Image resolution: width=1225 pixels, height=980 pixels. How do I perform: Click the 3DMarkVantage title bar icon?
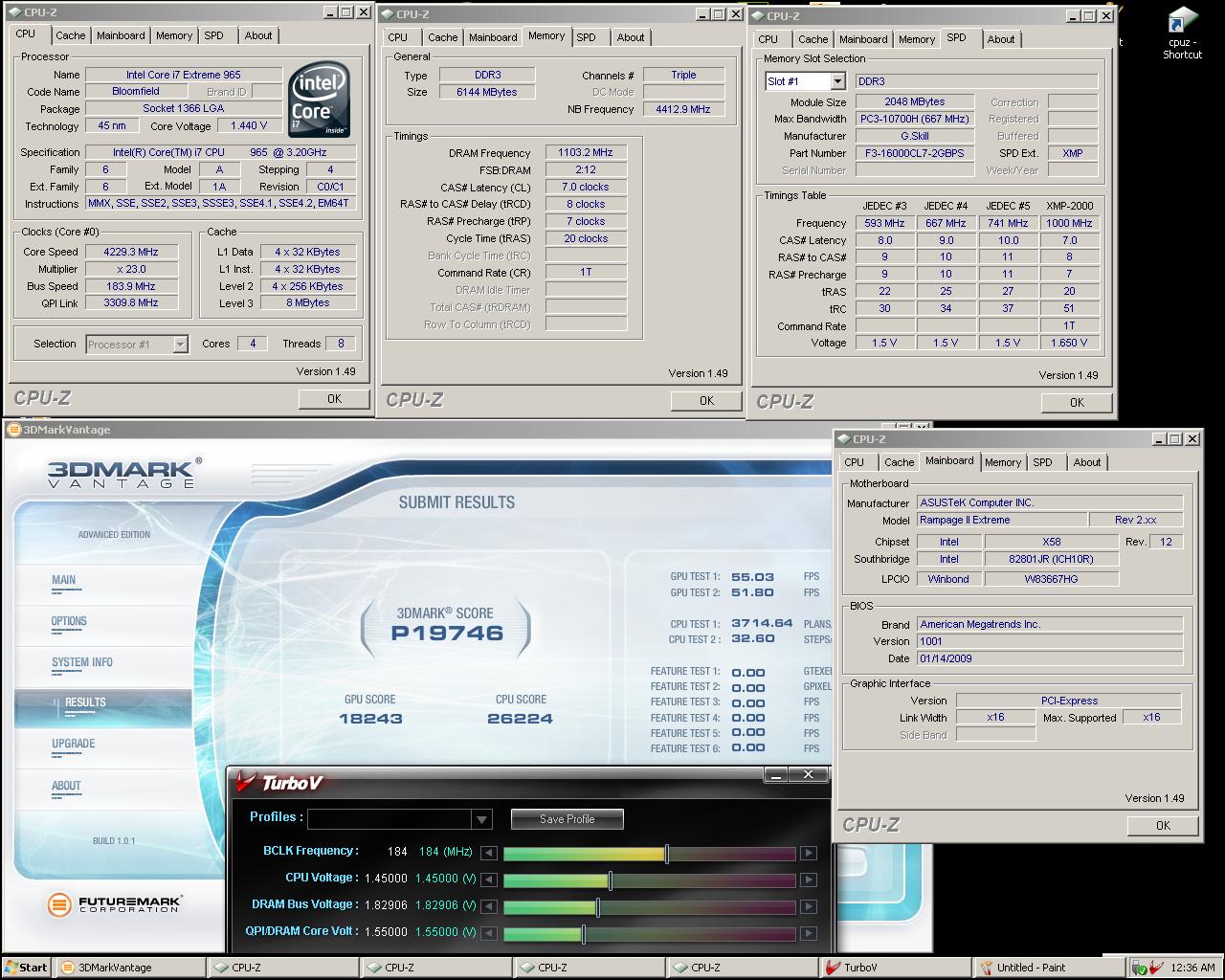13,430
